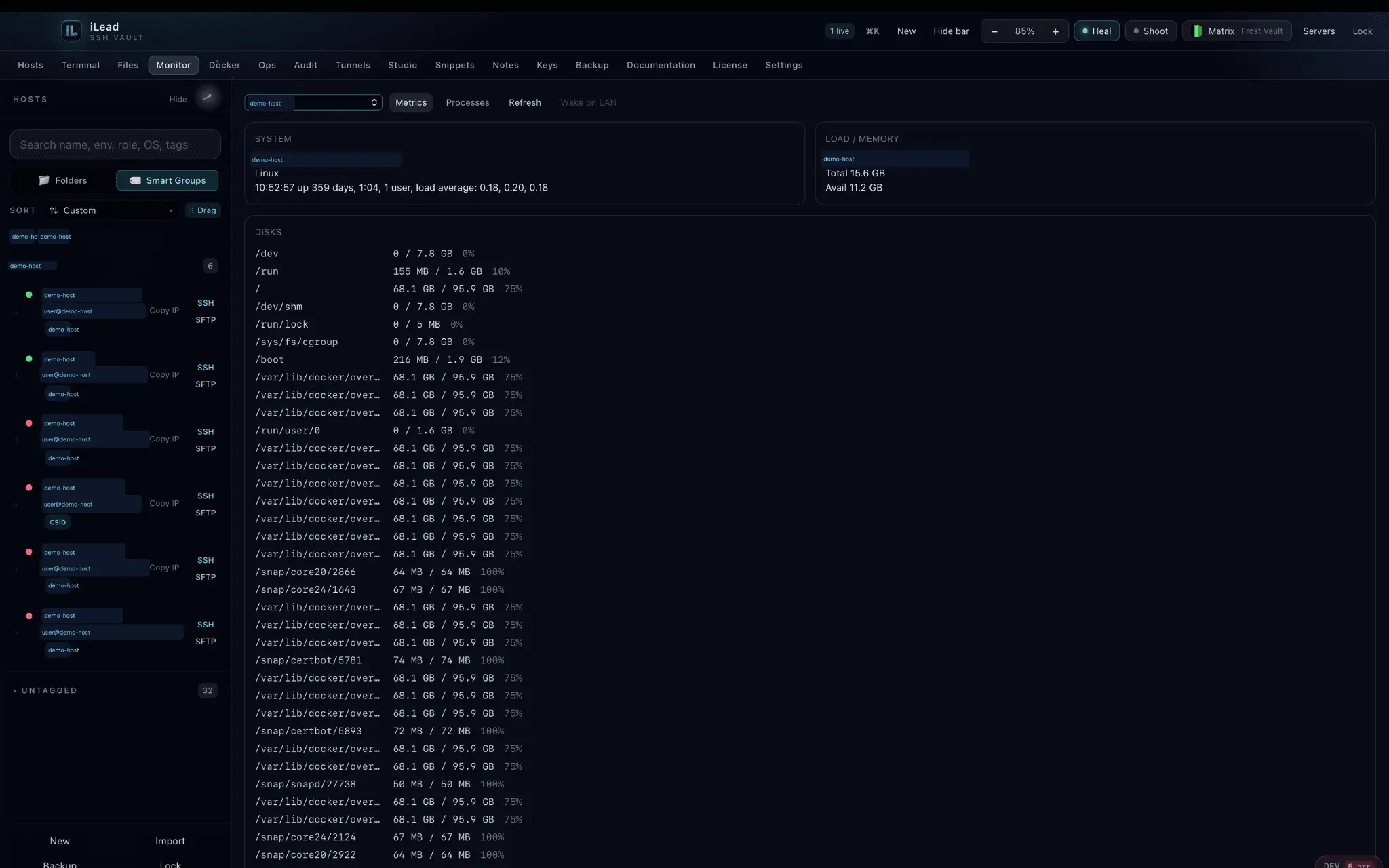Click the Untagged count badge 32
Screen dimensions: 1389x868
pos(208,690)
